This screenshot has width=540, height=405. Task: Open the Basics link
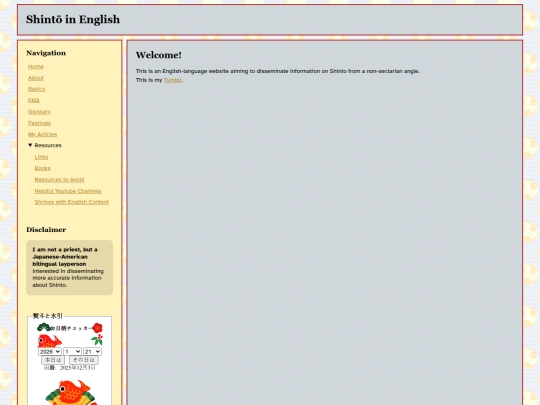pos(37,89)
